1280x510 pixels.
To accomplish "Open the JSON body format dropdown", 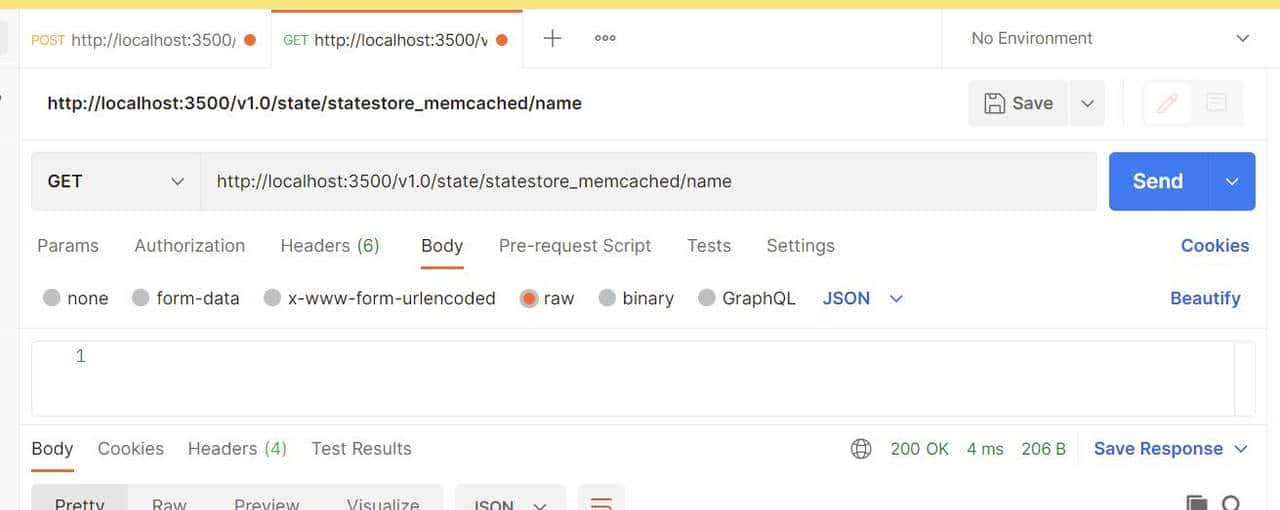I will pyautogui.click(x=862, y=298).
